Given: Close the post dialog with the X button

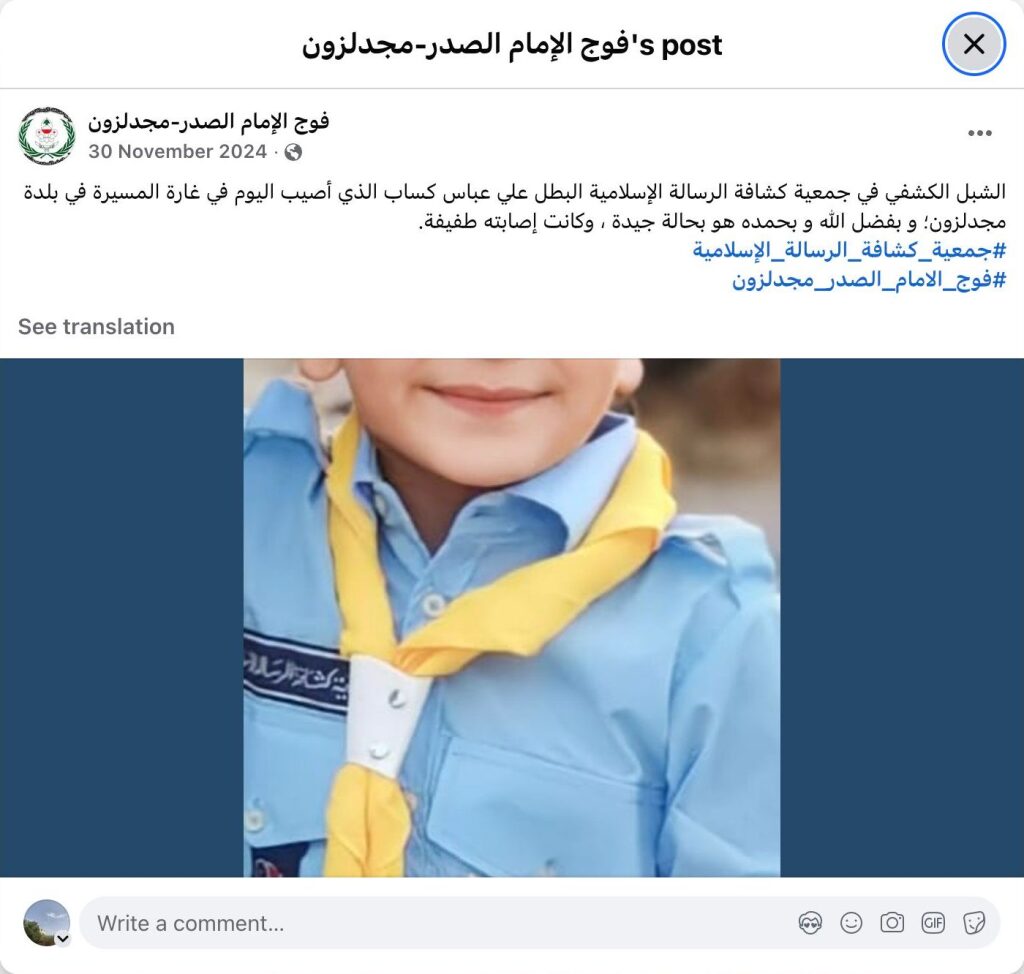Looking at the screenshot, I should (973, 44).
